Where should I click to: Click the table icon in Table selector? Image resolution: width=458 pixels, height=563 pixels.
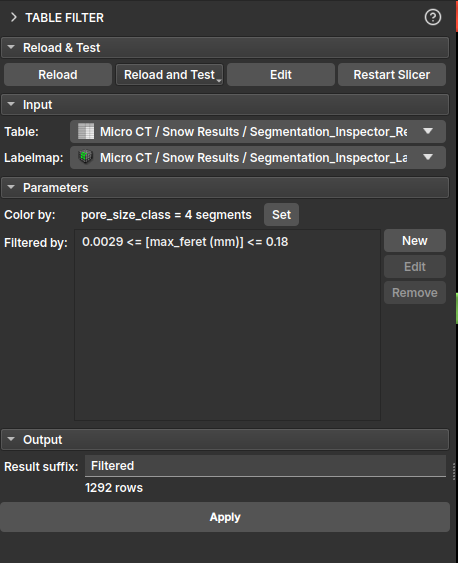click(86, 131)
